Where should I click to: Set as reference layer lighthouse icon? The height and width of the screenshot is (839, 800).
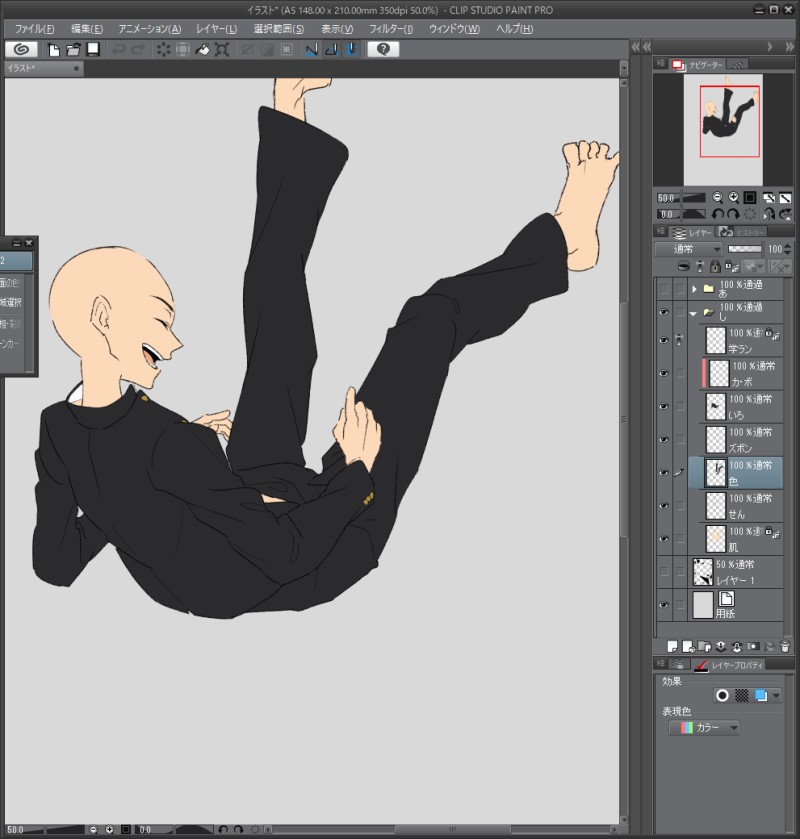[x=700, y=266]
